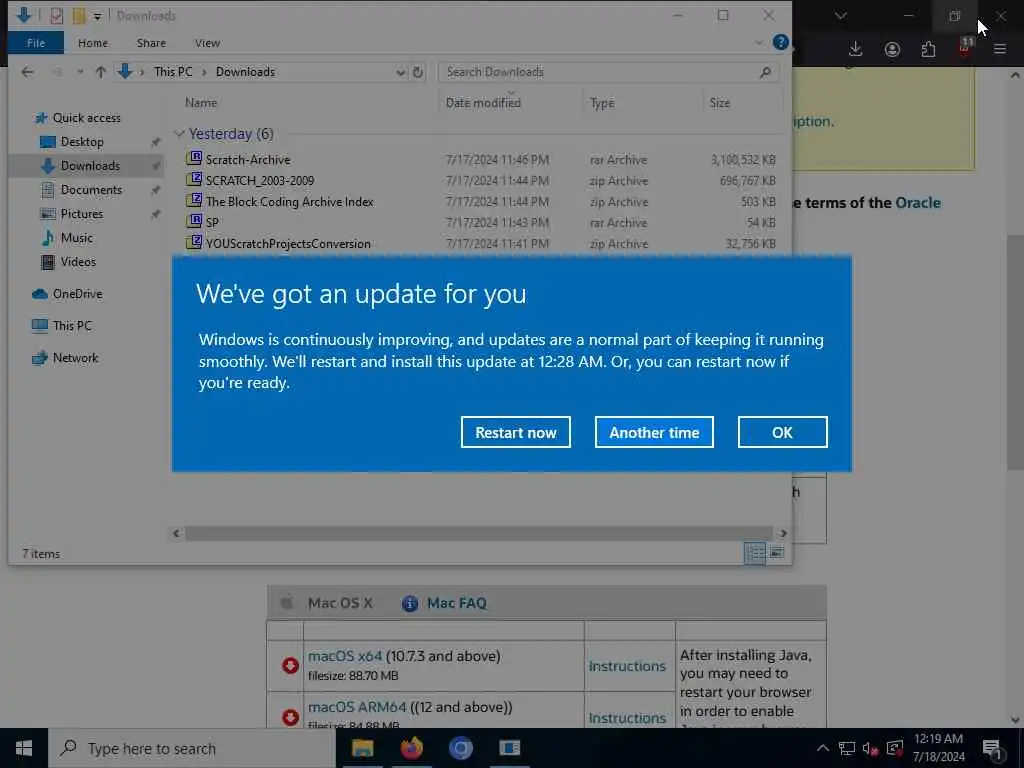Open the Share ribbon tab

151,43
